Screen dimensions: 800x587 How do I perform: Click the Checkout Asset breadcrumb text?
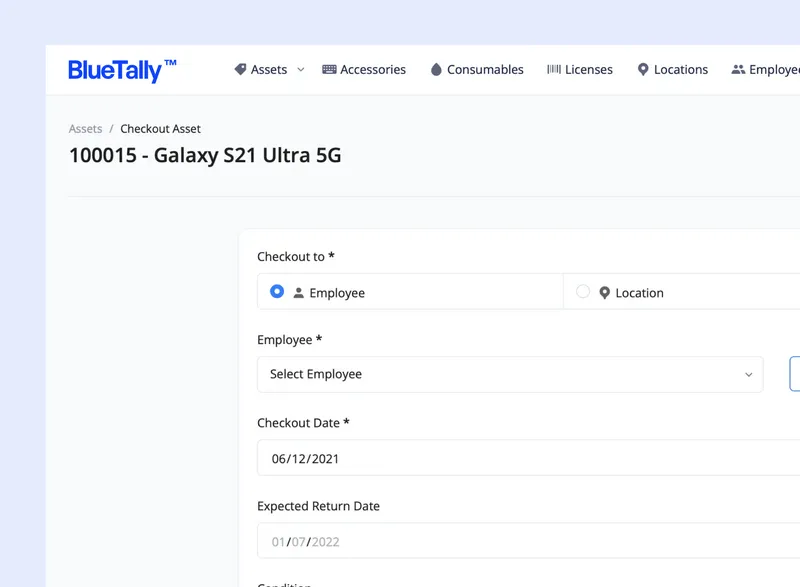click(160, 129)
